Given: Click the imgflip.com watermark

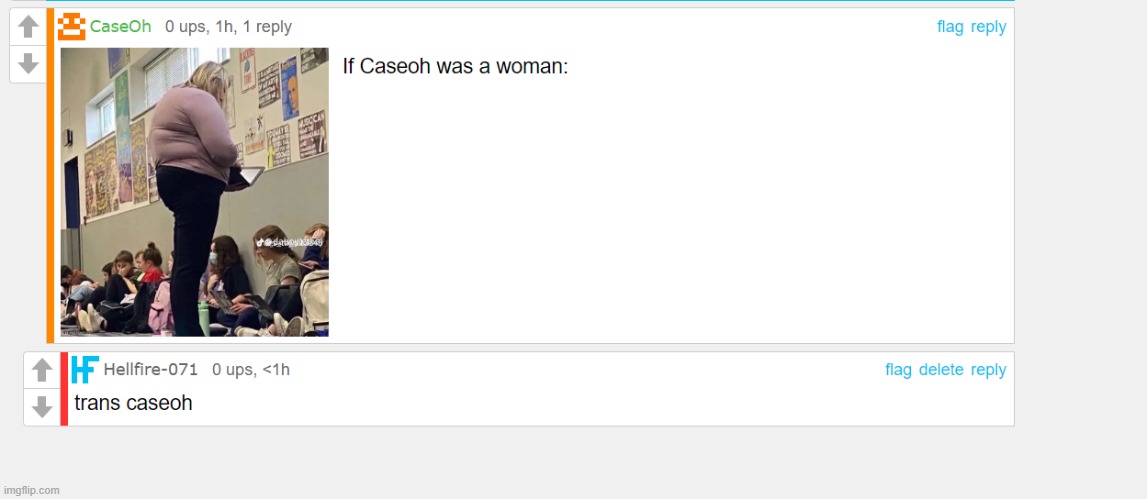Looking at the screenshot, I should click(x=31, y=490).
